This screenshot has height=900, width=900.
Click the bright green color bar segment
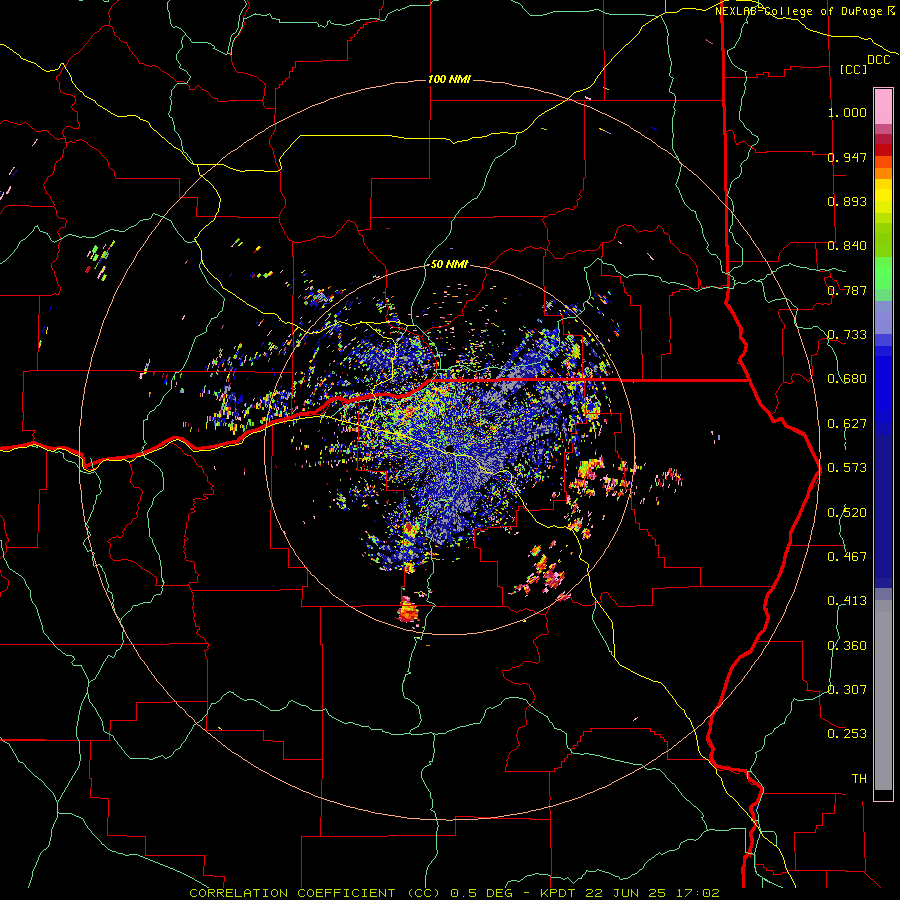[x=883, y=273]
